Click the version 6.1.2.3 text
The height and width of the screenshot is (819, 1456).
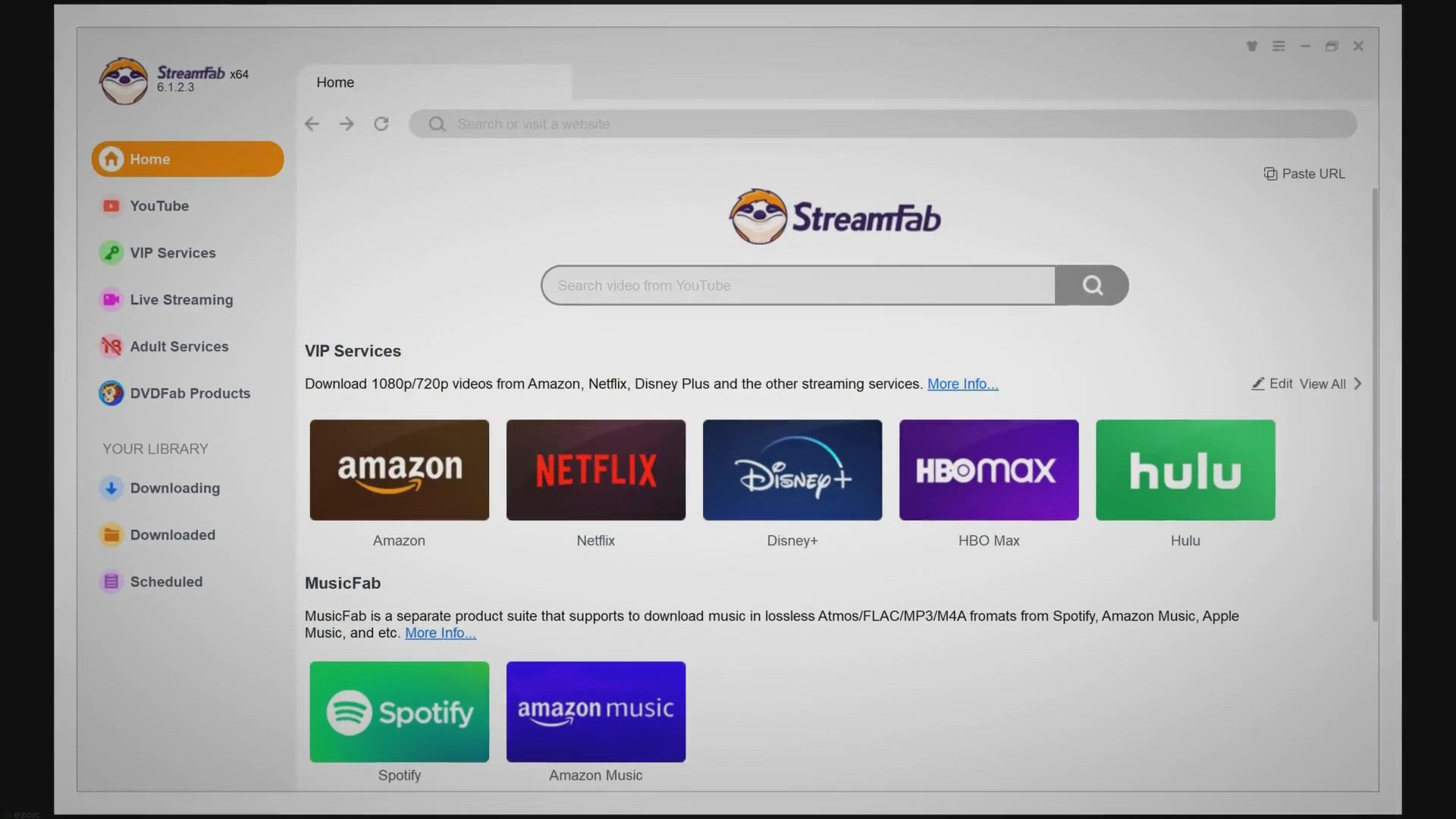pos(175,87)
